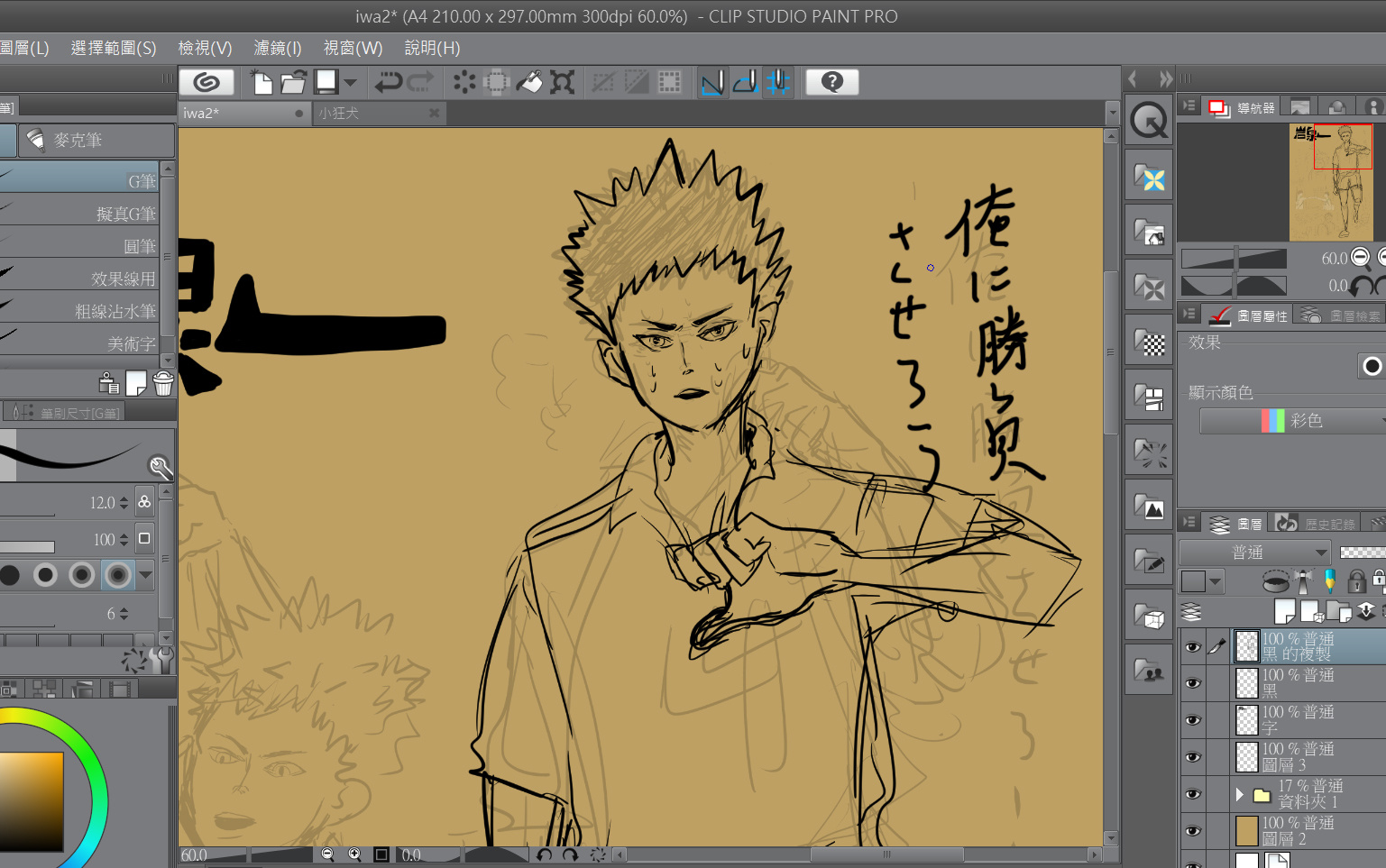This screenshot has height=868, width=1386.
Task: Open the image material folder with mountains
Action: click(1149, 506)
